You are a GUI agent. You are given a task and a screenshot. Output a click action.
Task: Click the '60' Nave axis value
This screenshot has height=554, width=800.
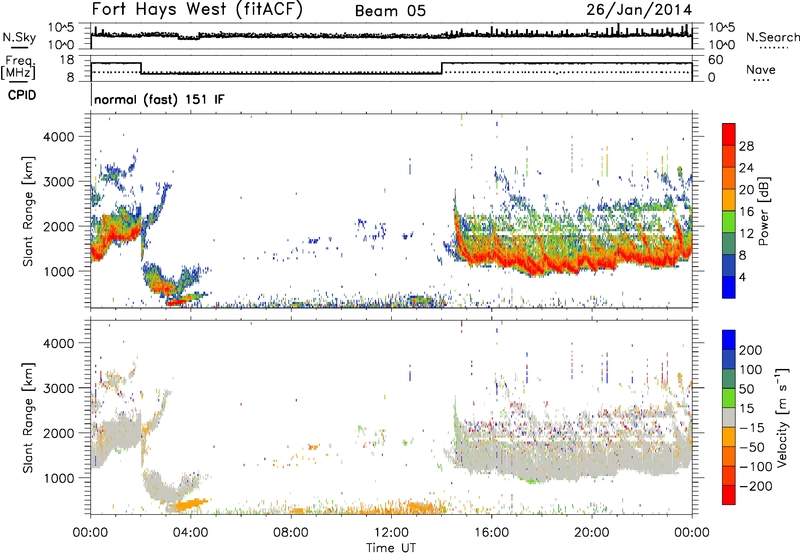pos(716,60)
